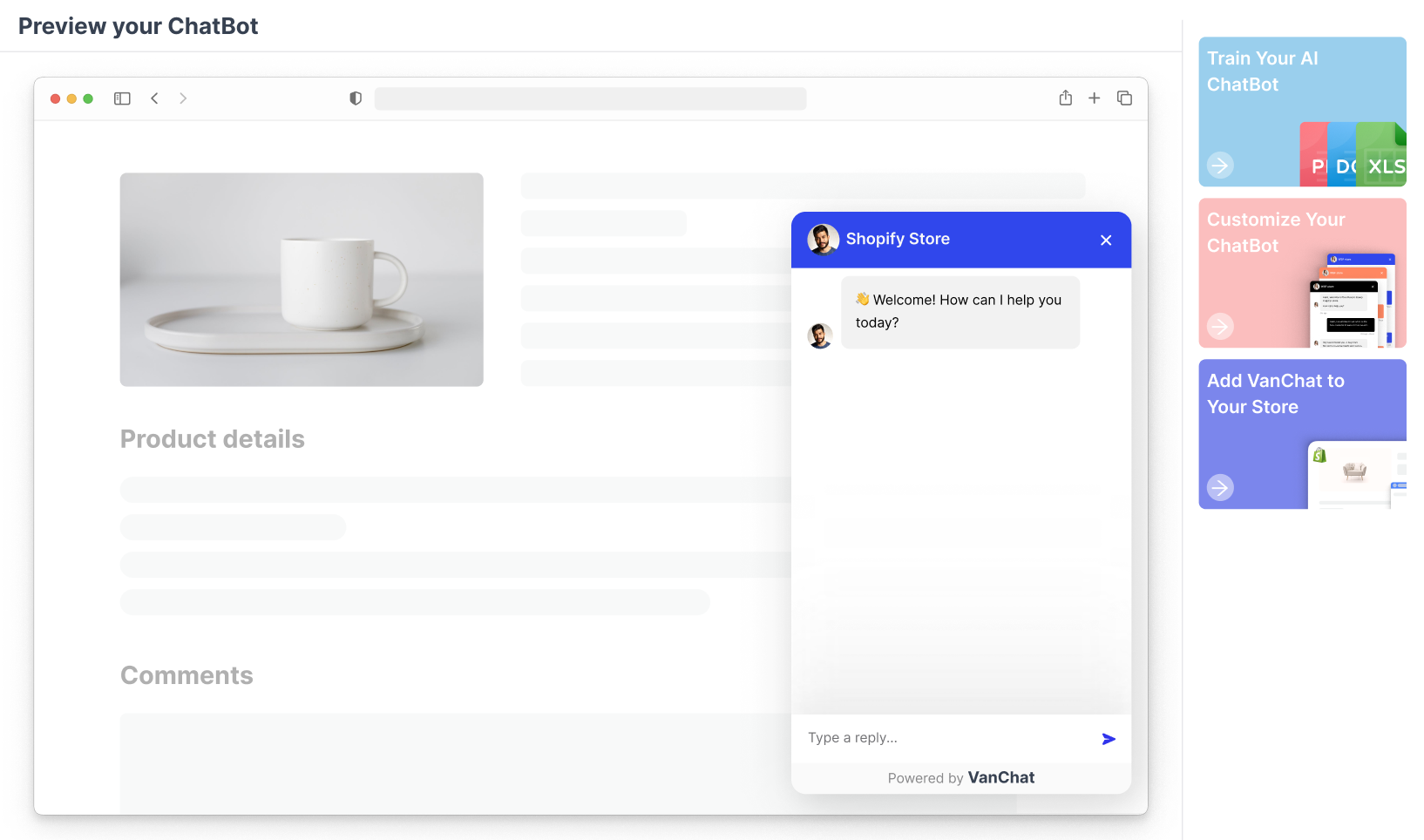Add a new tab with the plus icon
Viewport: 1424px width, 840px height.
tap(1095, 98)
